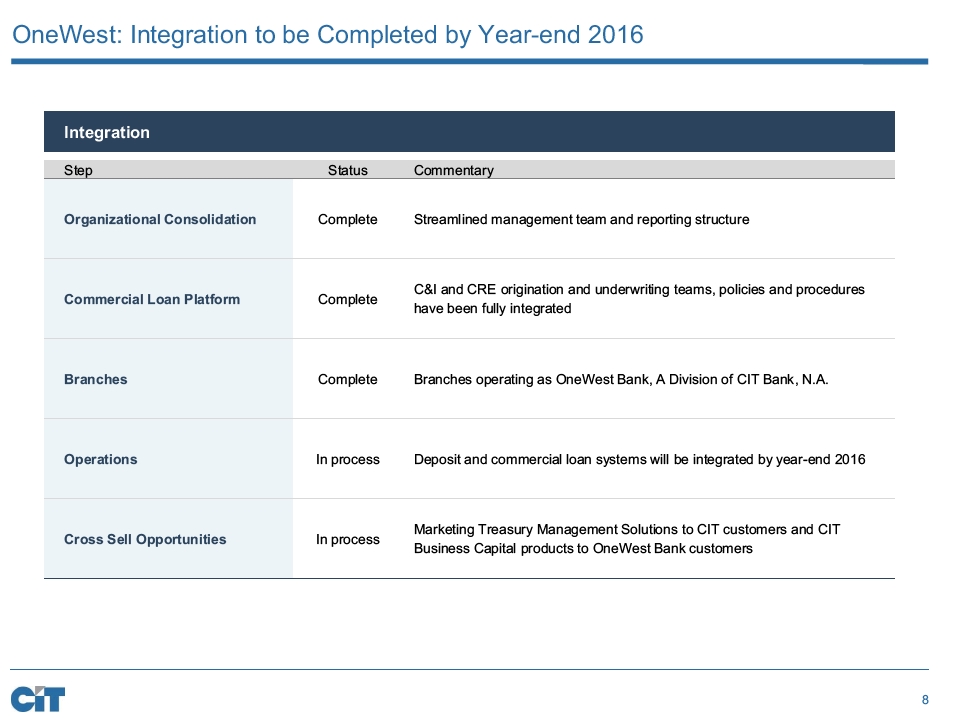Click the Operations row label
This screenshot has height=725, width=958.
pyautogui.click(x=101, y=459)
